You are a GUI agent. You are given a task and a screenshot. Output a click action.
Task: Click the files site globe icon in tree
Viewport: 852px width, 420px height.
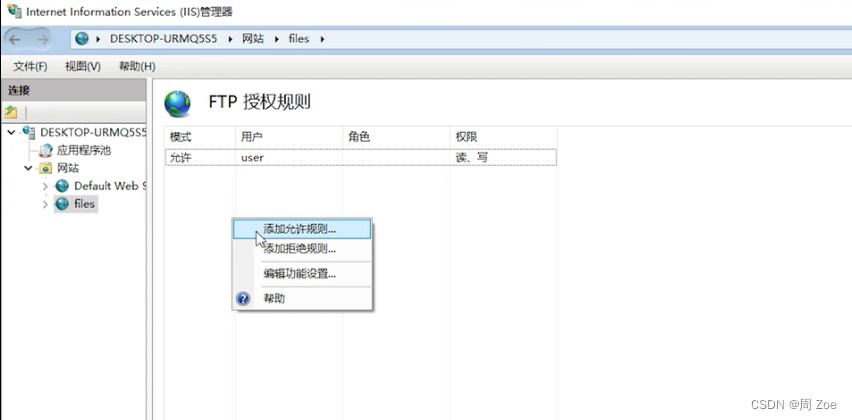click(62, 204)
